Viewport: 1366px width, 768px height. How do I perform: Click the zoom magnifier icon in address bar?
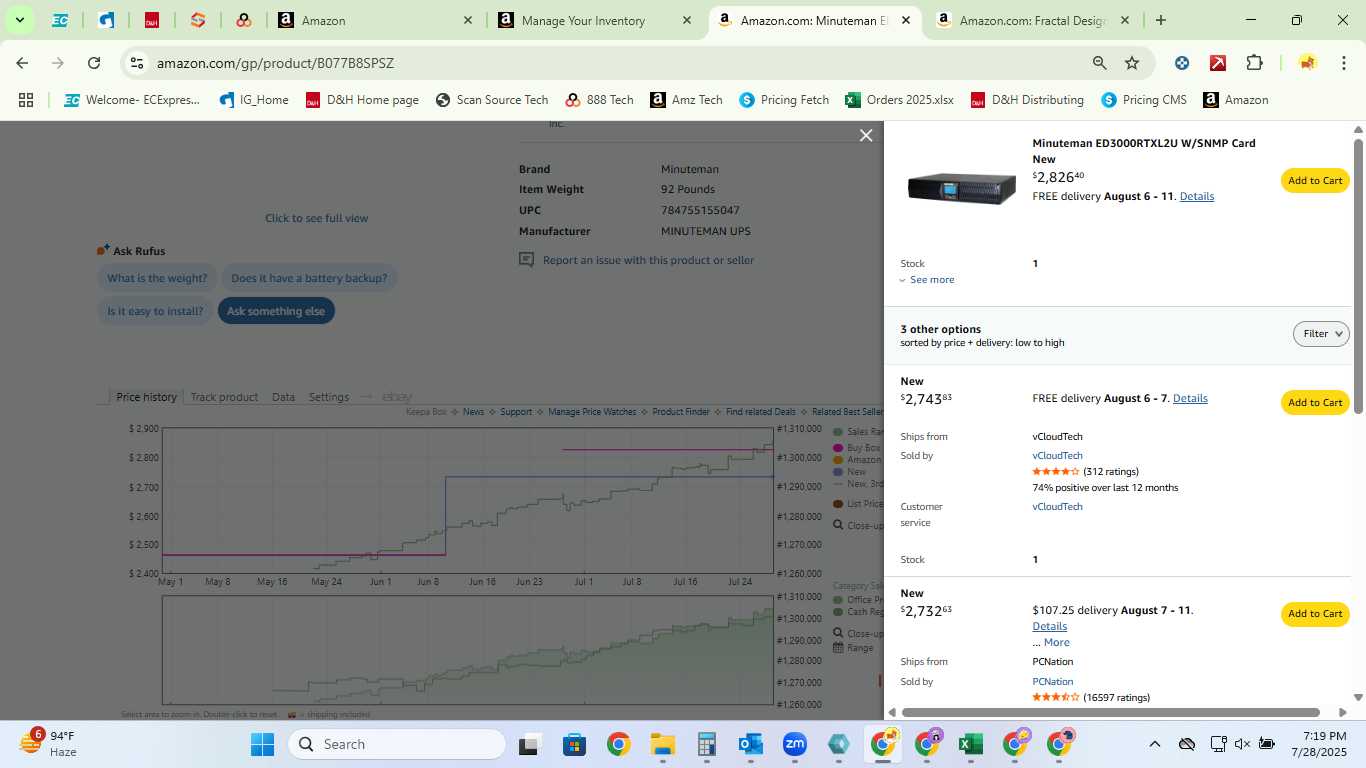point(1099,63)
